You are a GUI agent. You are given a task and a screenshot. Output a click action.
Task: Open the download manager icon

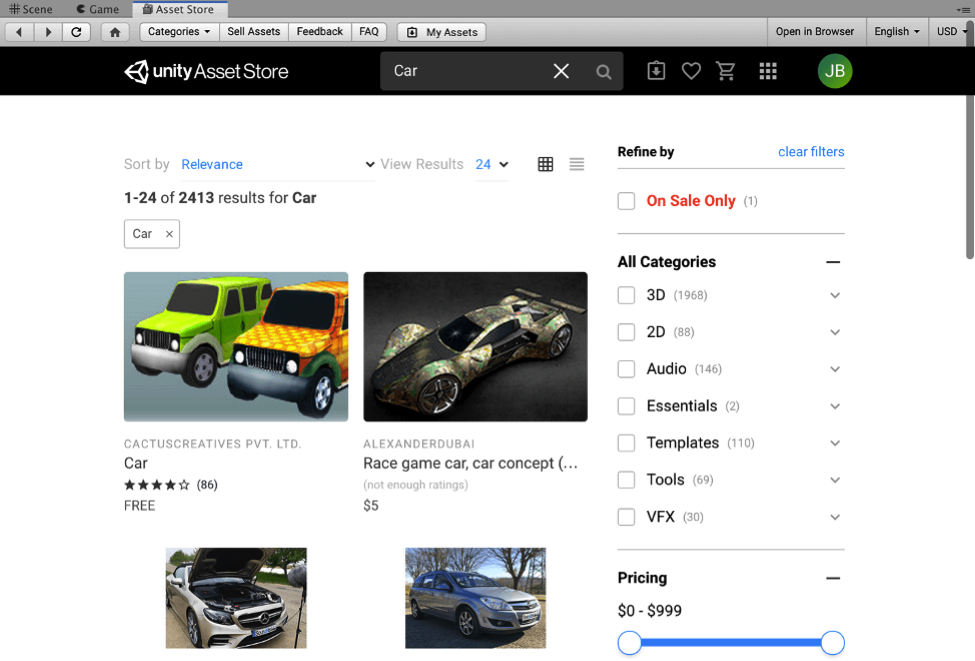pyautogui.click(x=655, y=71)
